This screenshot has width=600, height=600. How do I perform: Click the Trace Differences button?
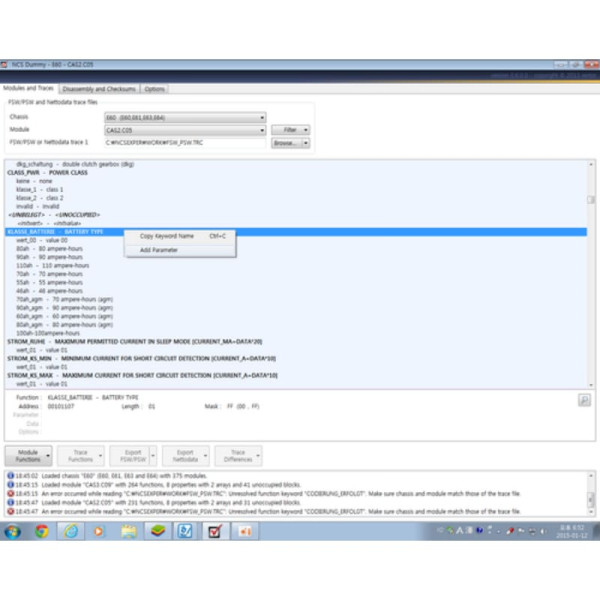[238, 456]
